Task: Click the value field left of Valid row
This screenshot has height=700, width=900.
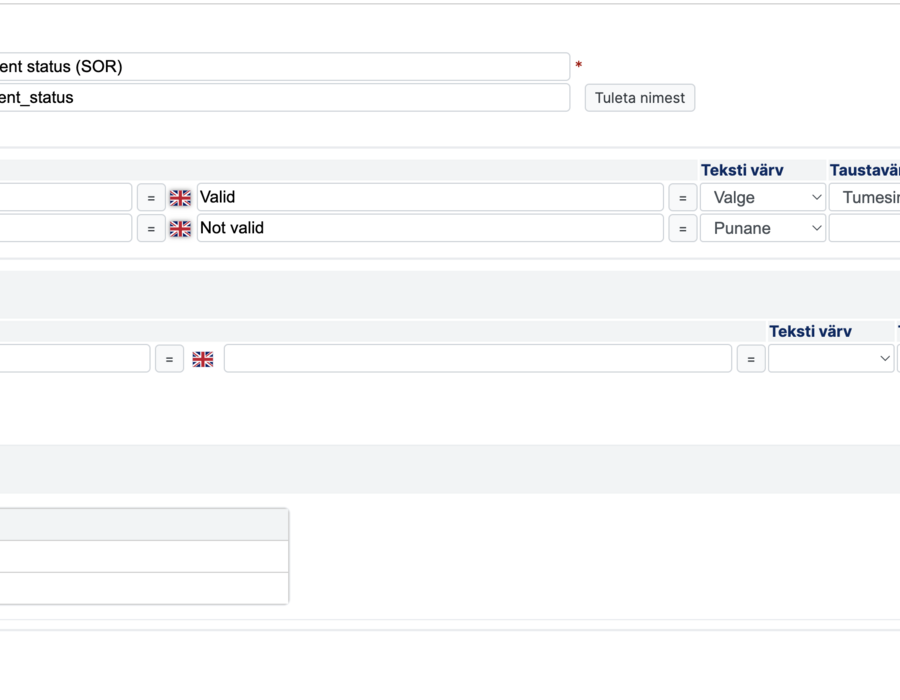Action: click(66, 197)
